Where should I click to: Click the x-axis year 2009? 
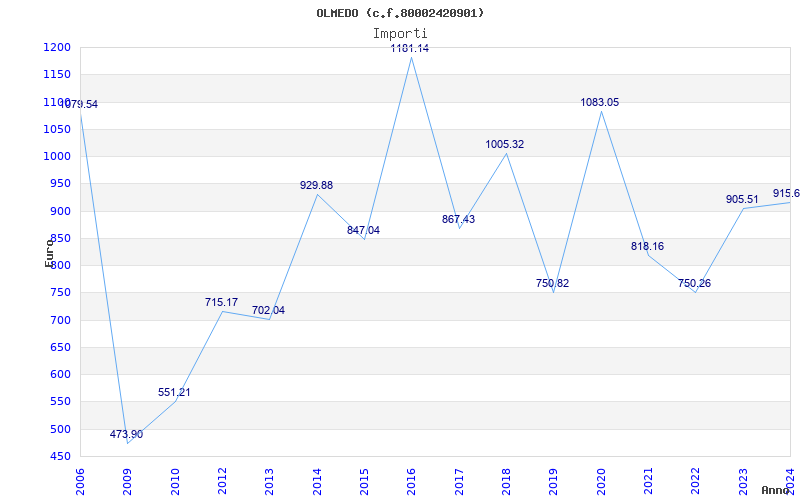point(128,482)
